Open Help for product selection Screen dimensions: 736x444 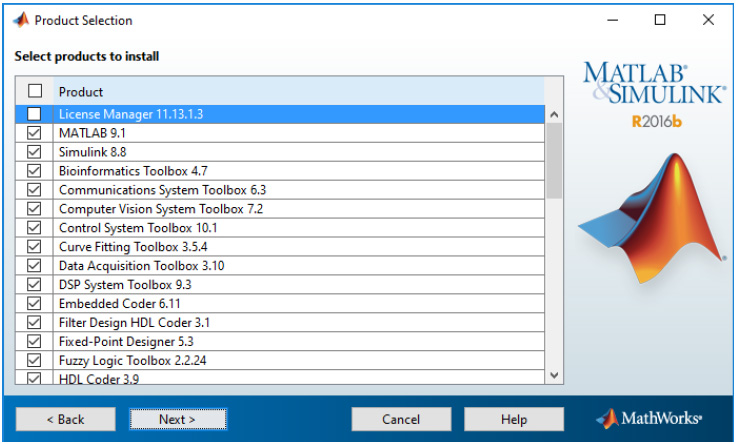pyautogui.click(x=514, y=419)
